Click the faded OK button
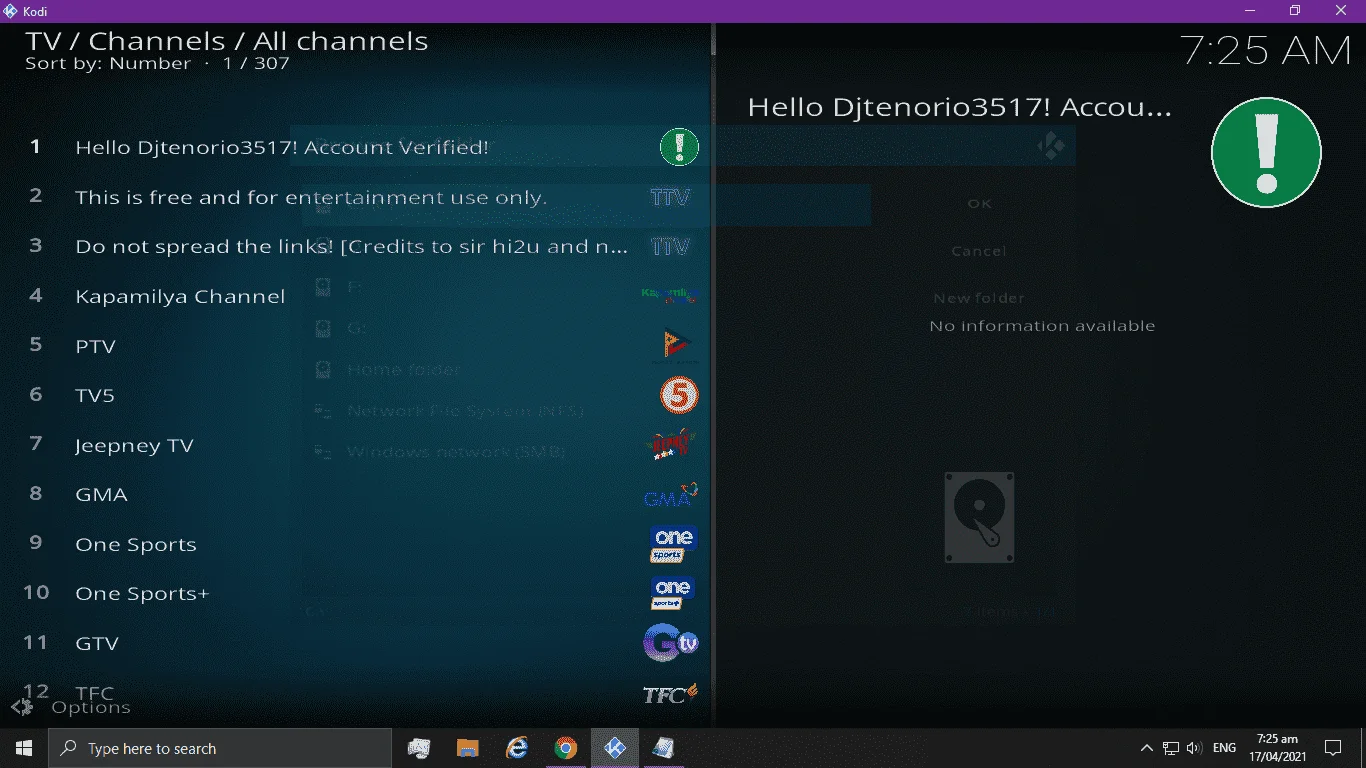 [979, 204]
